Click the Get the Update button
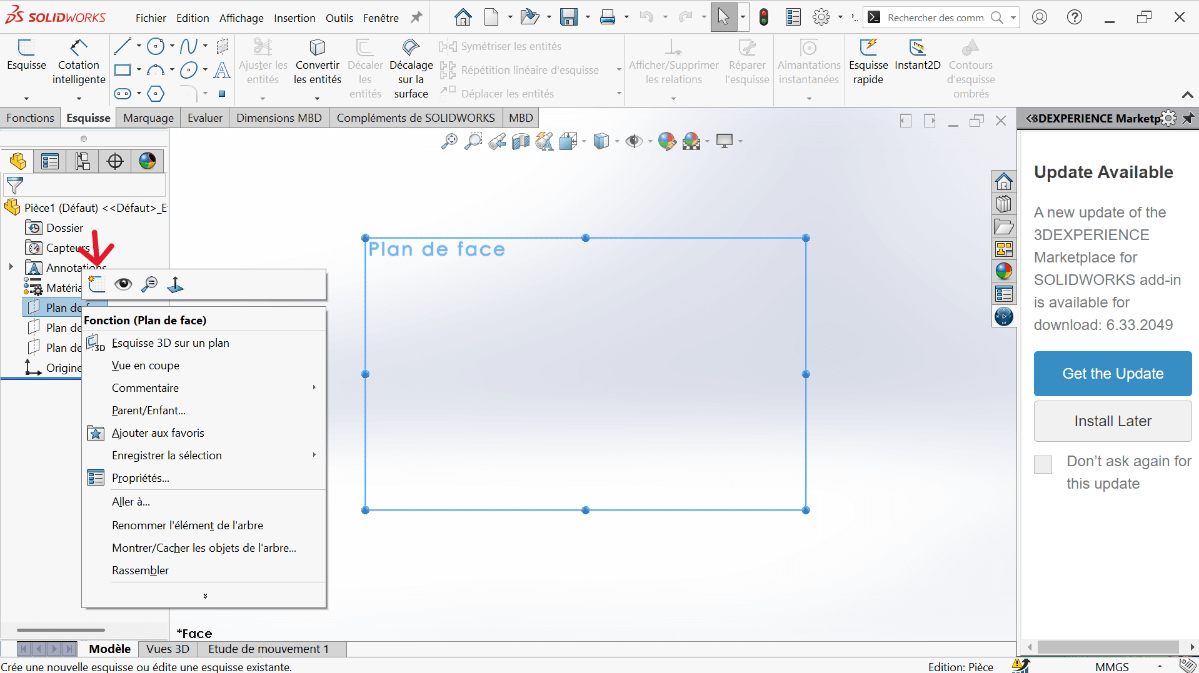 [1112, 373]
